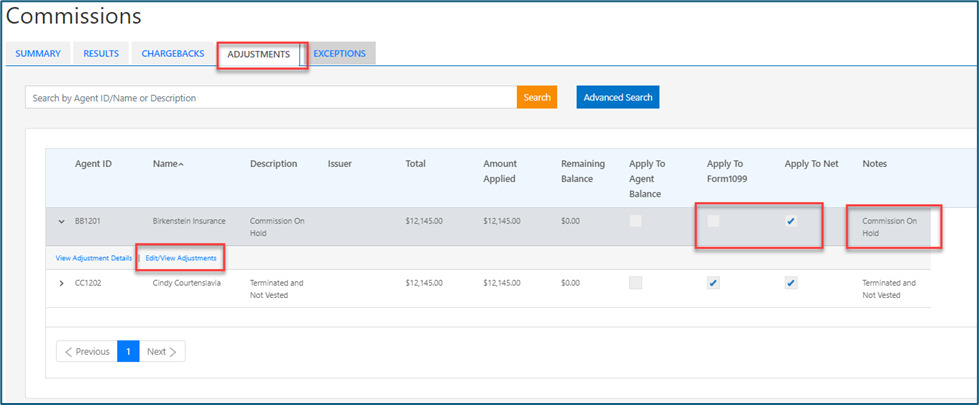Open Advanced Search
The image size is (979, 405).
tap(618, 98)
